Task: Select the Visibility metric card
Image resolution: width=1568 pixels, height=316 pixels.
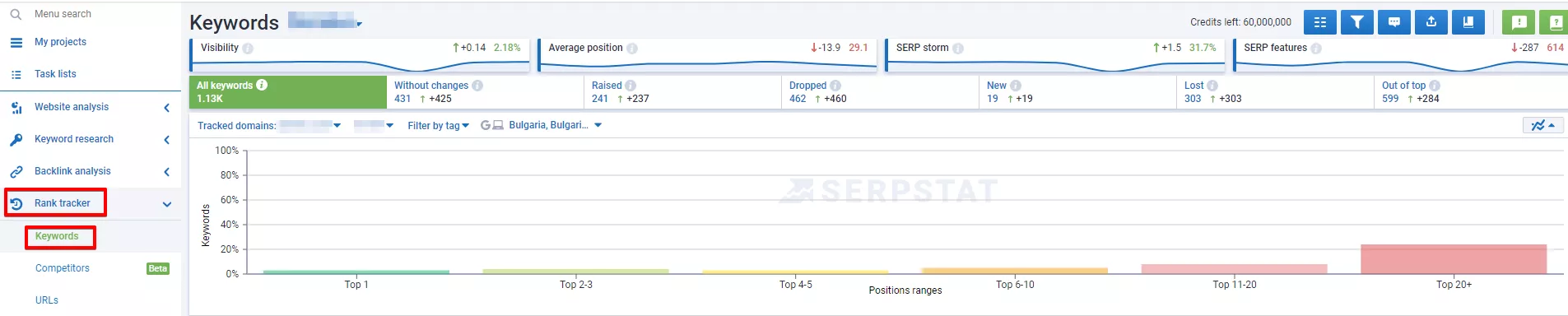Action: pyautogui.click(x=359, y=56)
